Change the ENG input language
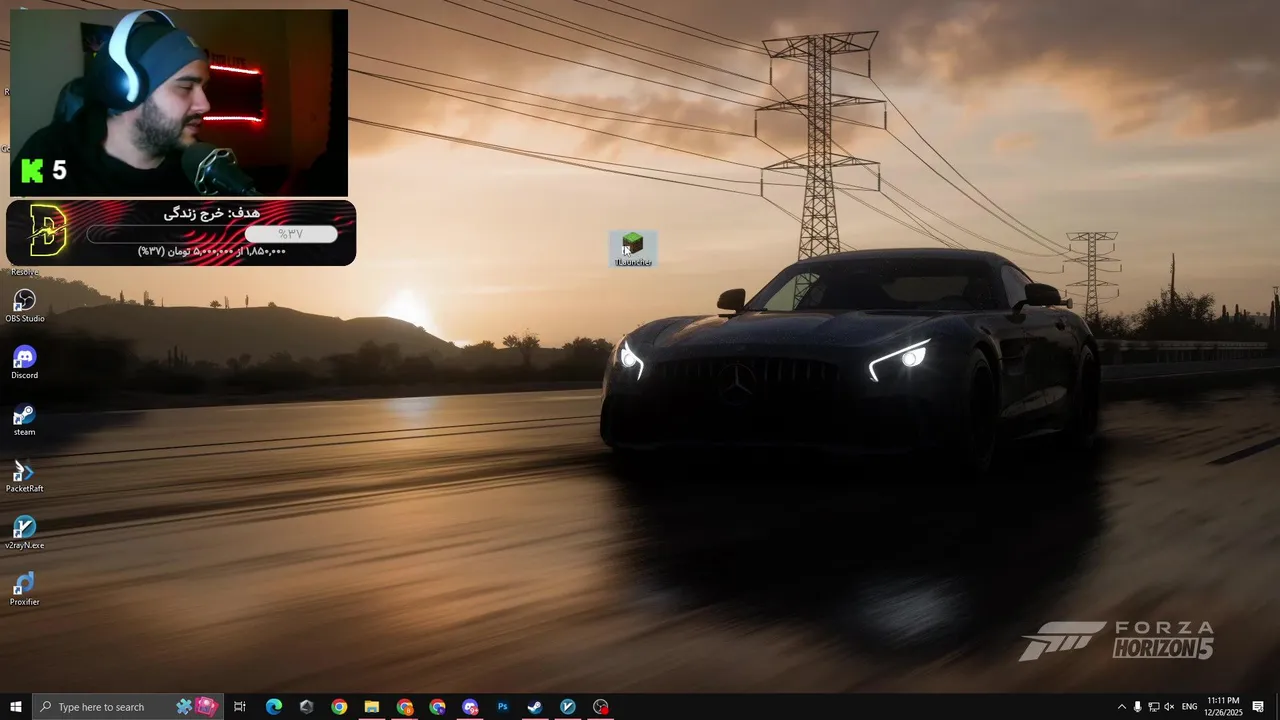Image resolution: width=1280 pixels, height=720 pixels. [1189, 707]
